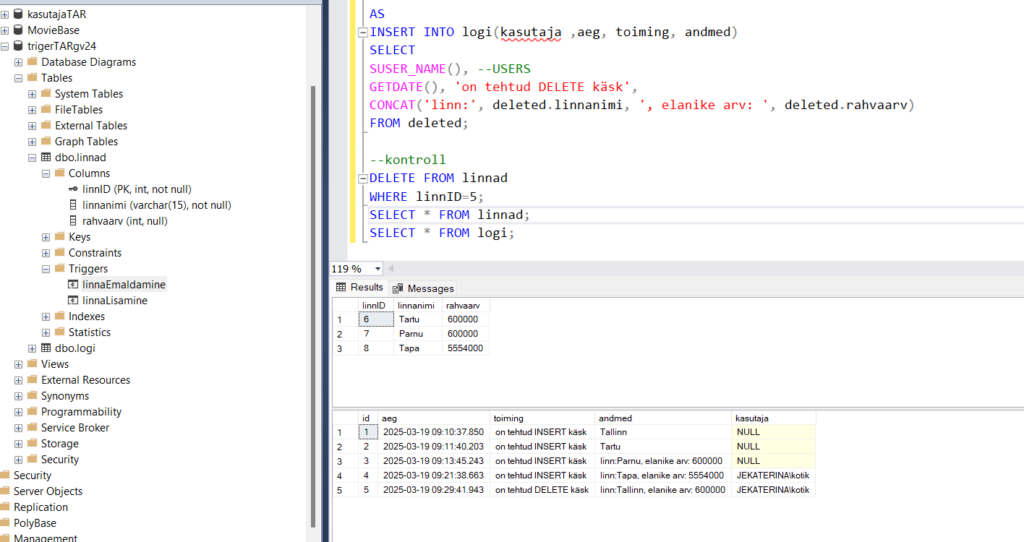Click the Service Broker folder icon

coord(32,426)
